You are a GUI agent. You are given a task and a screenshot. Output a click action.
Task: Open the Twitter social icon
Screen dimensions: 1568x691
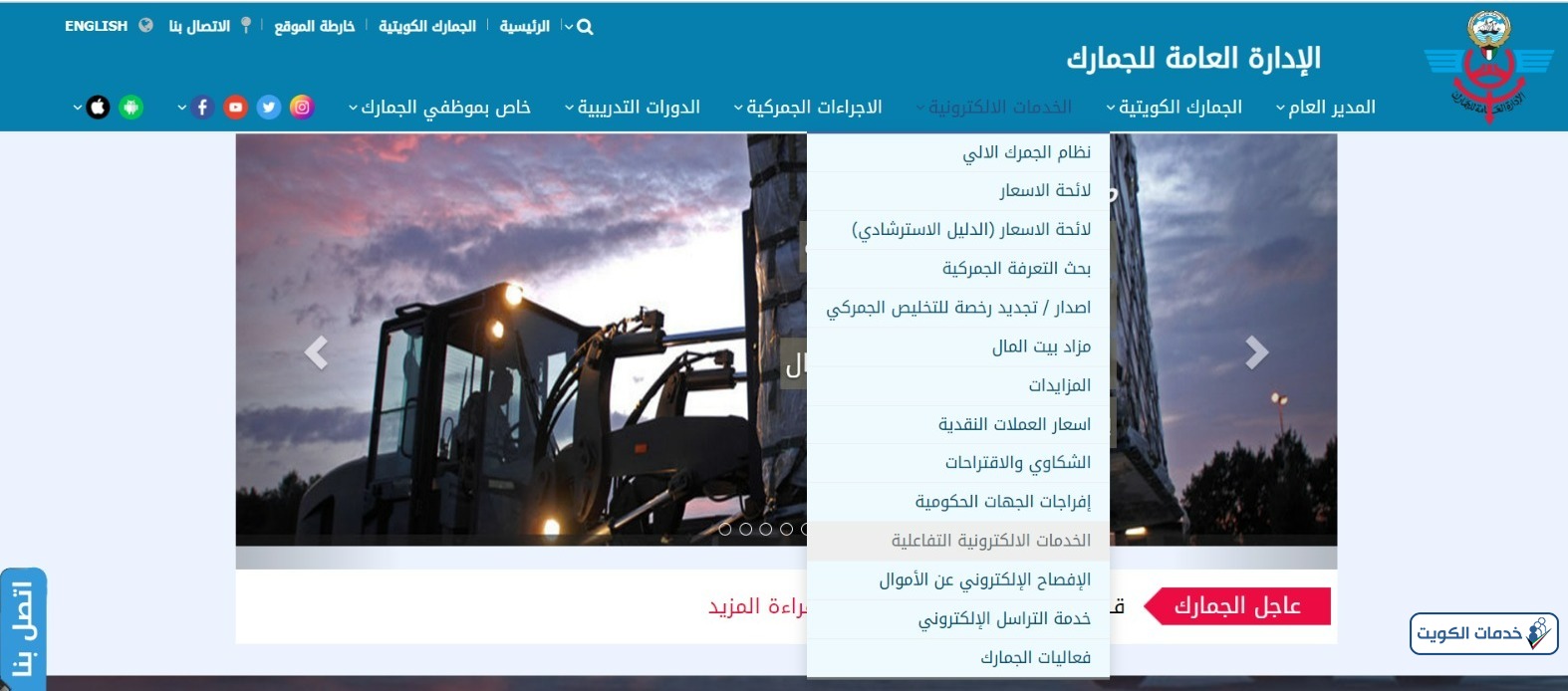coord(269,108)
